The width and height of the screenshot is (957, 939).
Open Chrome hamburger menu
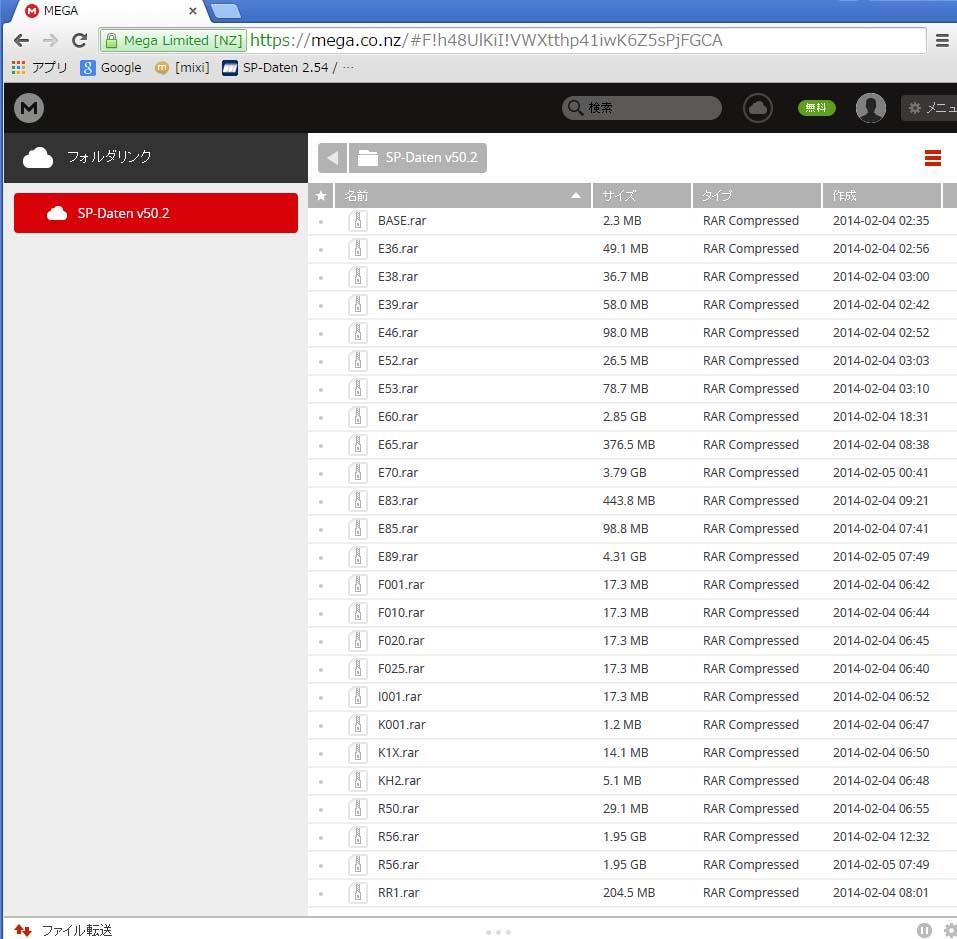click(x=942, y=40)
